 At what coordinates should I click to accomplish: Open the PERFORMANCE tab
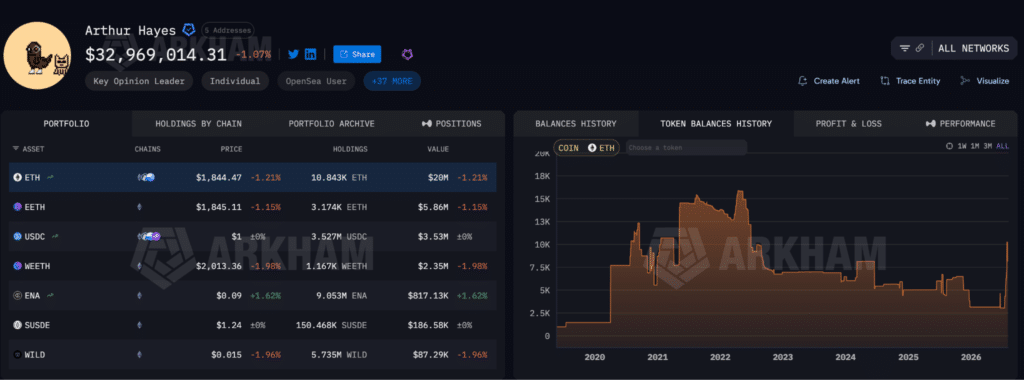tap(961, 123)
